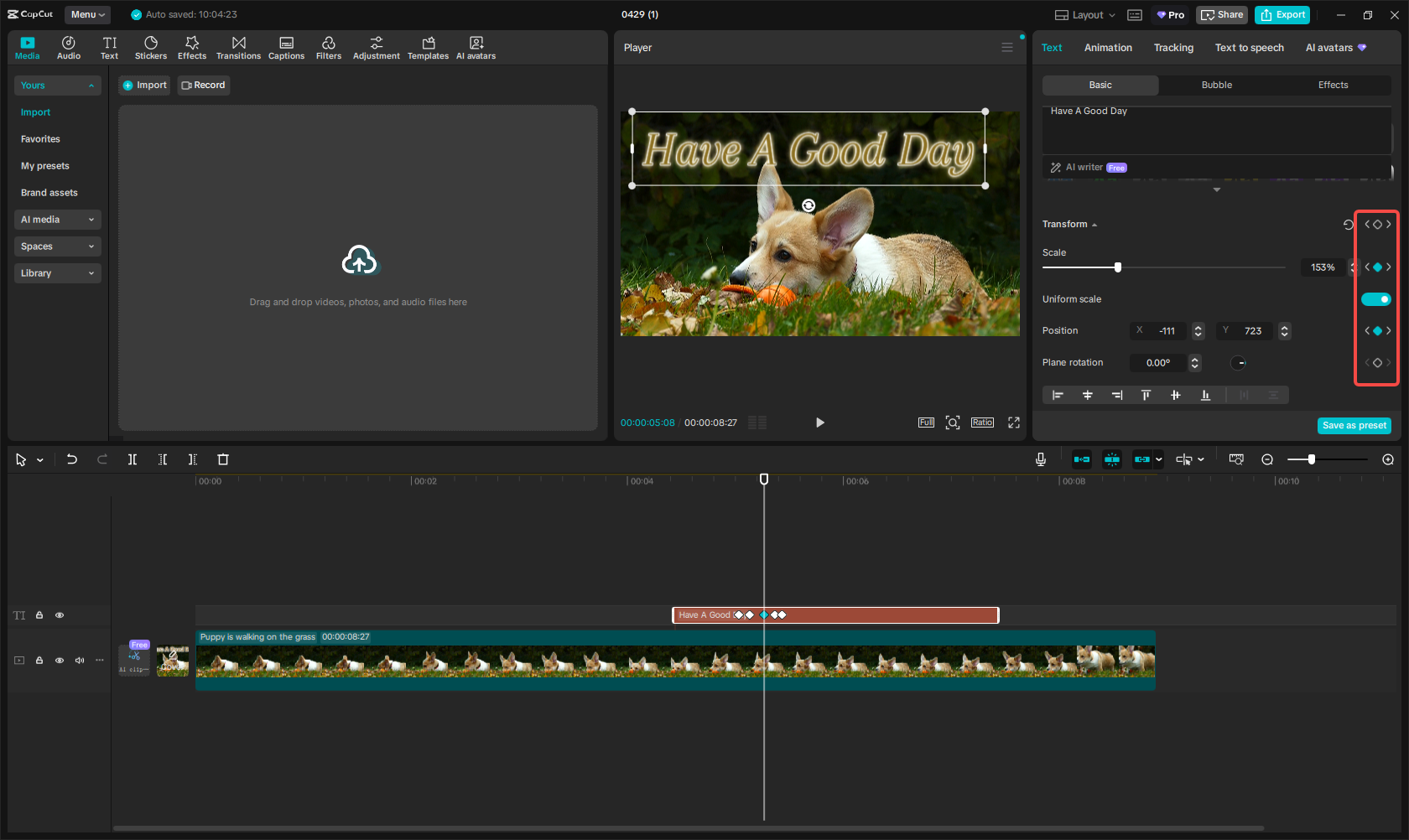This screenshot has width=1409, height=840.
Task: Hide the text track with the eye icon
Action: pos(60,614)
